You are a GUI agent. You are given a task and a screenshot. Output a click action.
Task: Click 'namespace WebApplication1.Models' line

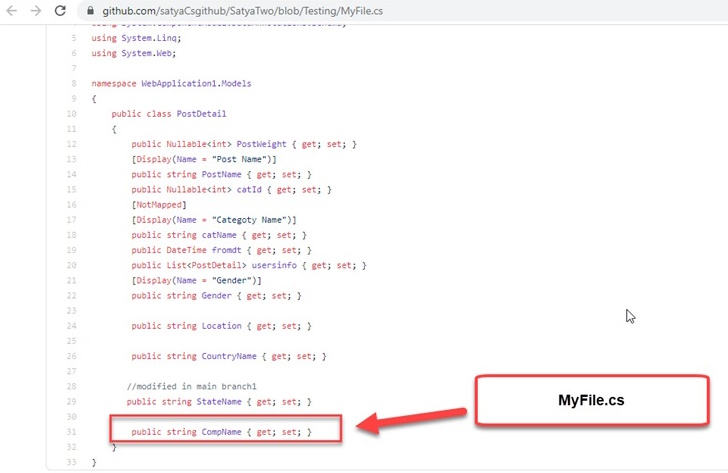click(171, 84)
